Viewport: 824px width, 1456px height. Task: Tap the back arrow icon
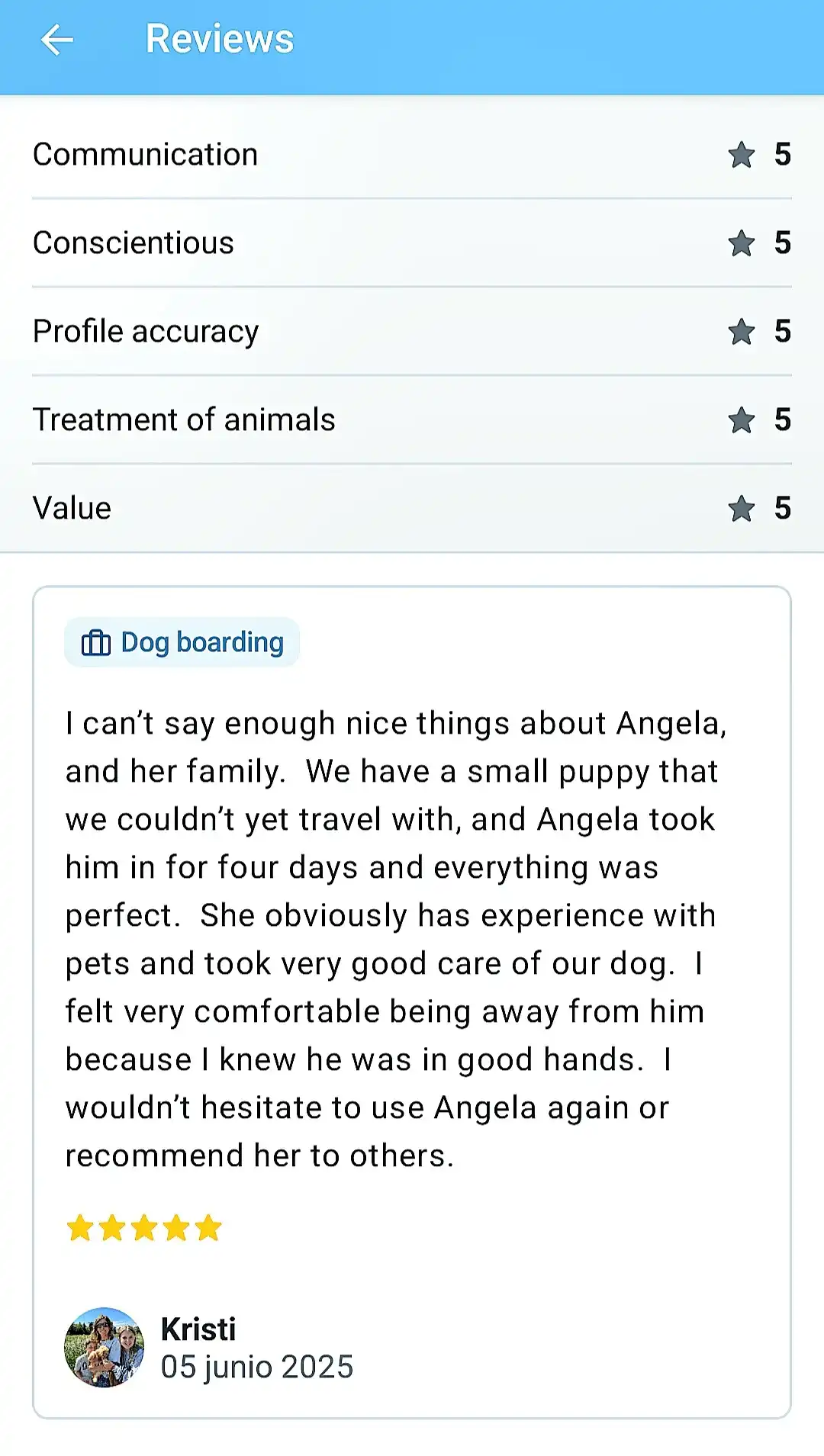pyautogui.click(x=57, y=40)
